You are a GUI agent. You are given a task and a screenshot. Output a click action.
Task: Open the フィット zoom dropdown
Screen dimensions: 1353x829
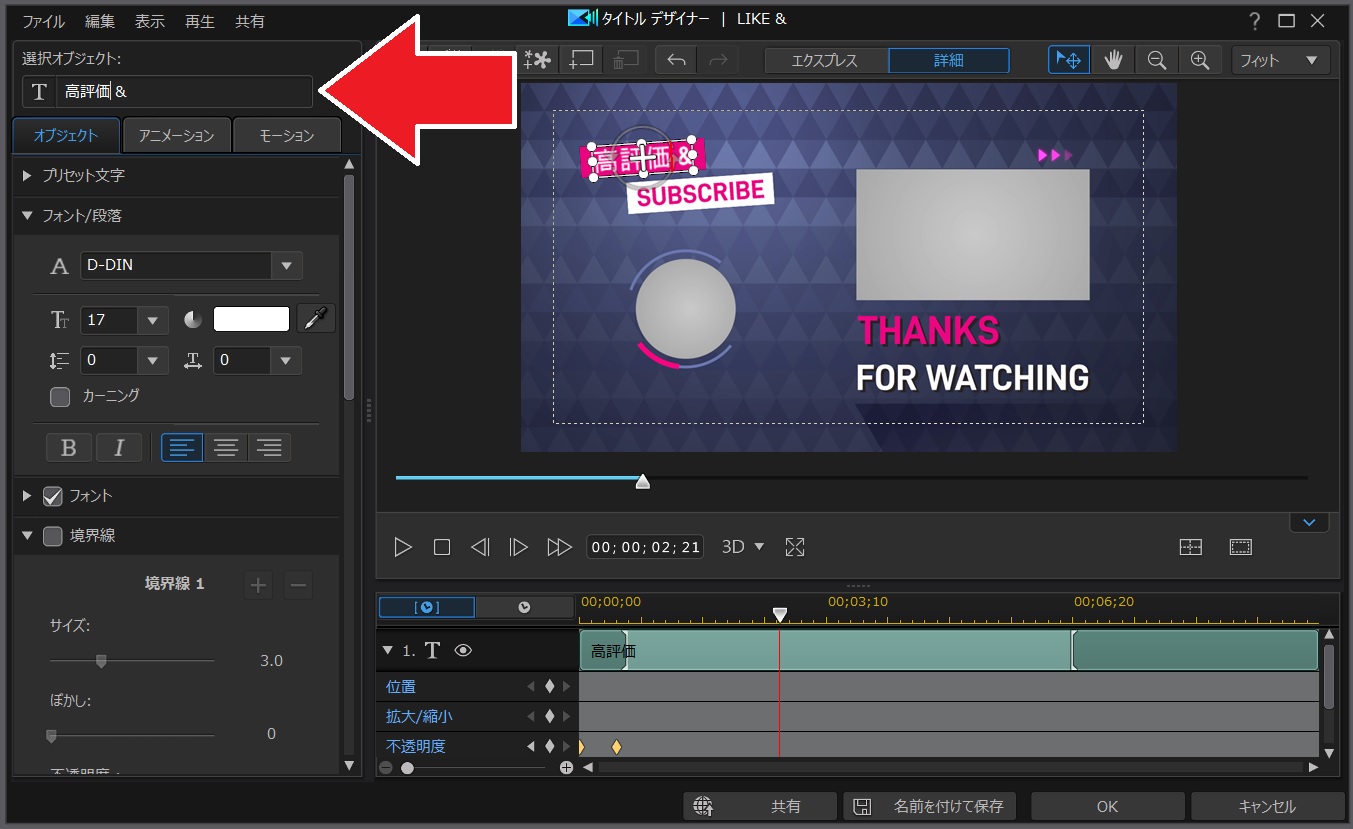(x=1281, y=60)
